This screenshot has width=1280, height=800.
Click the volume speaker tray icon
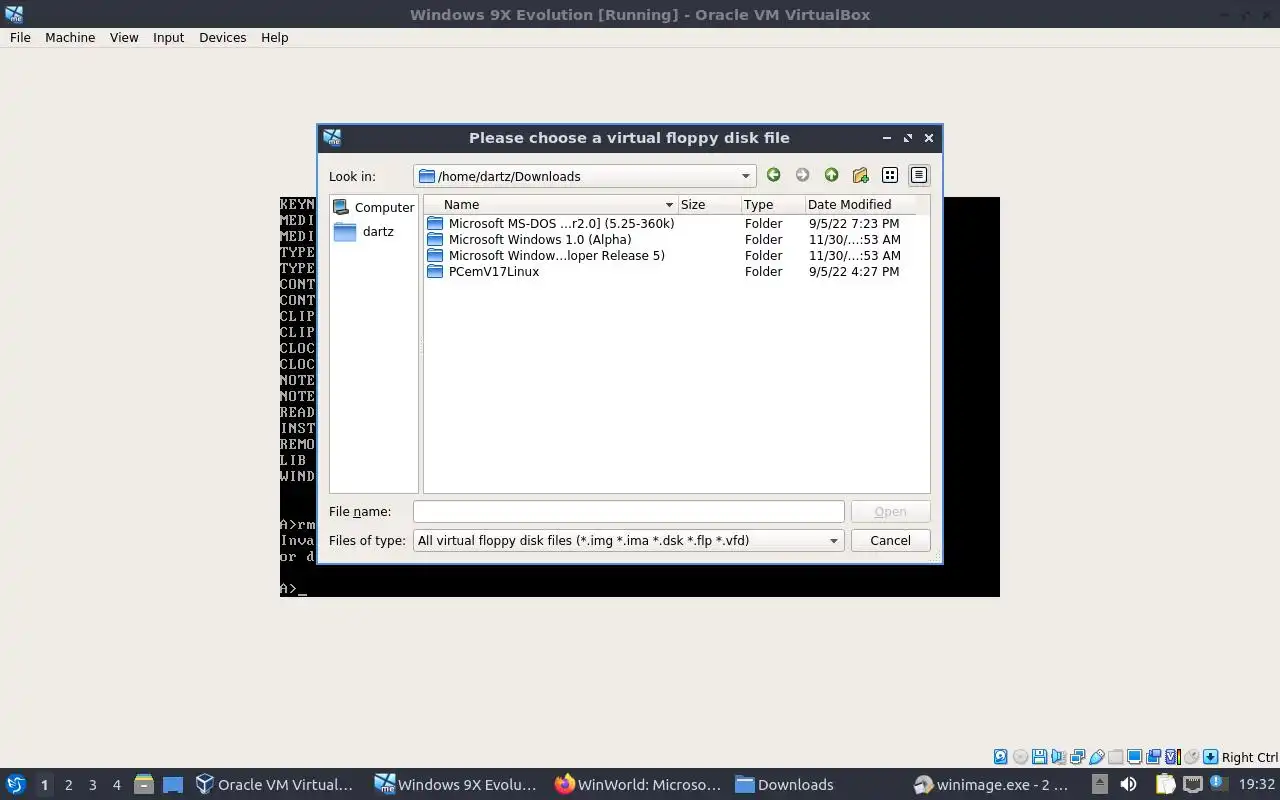1128,784
